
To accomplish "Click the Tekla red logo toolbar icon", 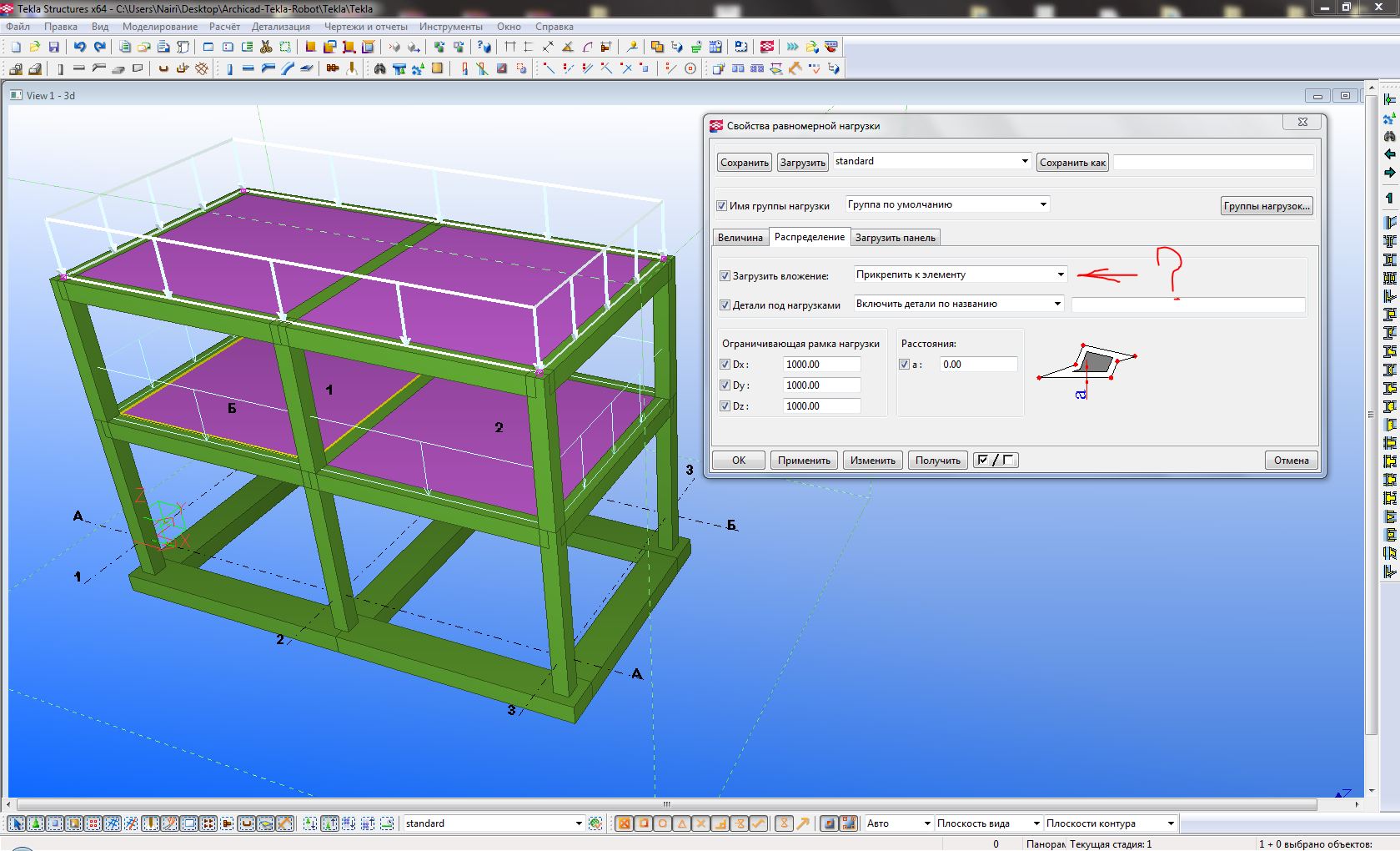I will tap(767, 48).
